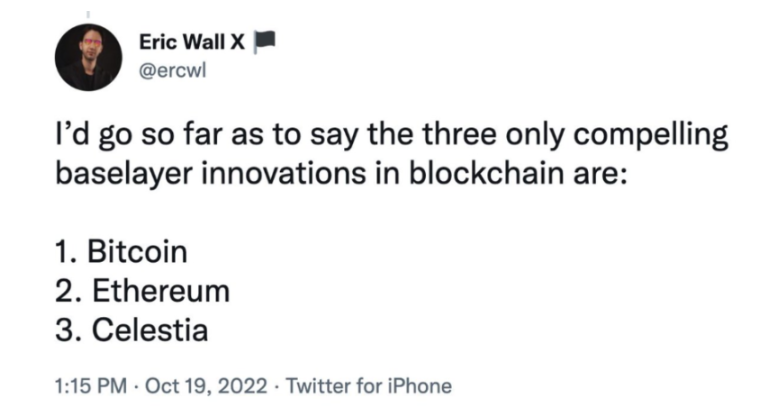This screenshot has height=407, width=784.
Task: Click the X letter after Eric Wall
Action: 238,42
